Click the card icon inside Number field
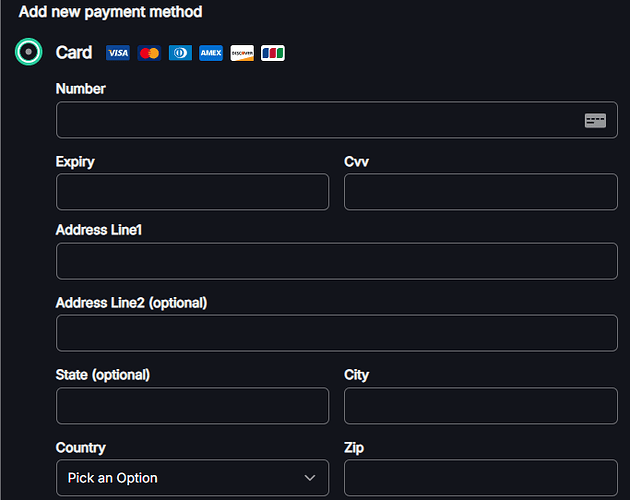The height and width of the screenshot is (500, 630). coord(595,120)
